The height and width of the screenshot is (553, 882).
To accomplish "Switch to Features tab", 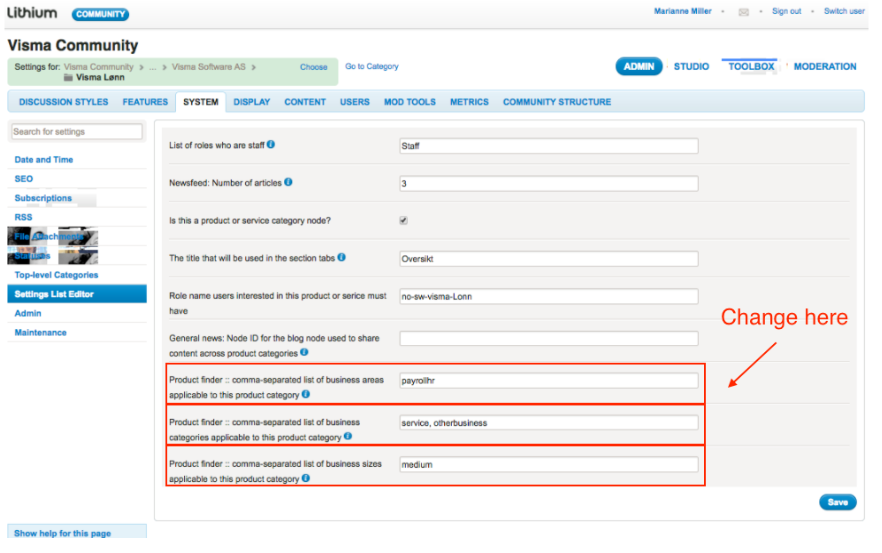I will point(145,102).
